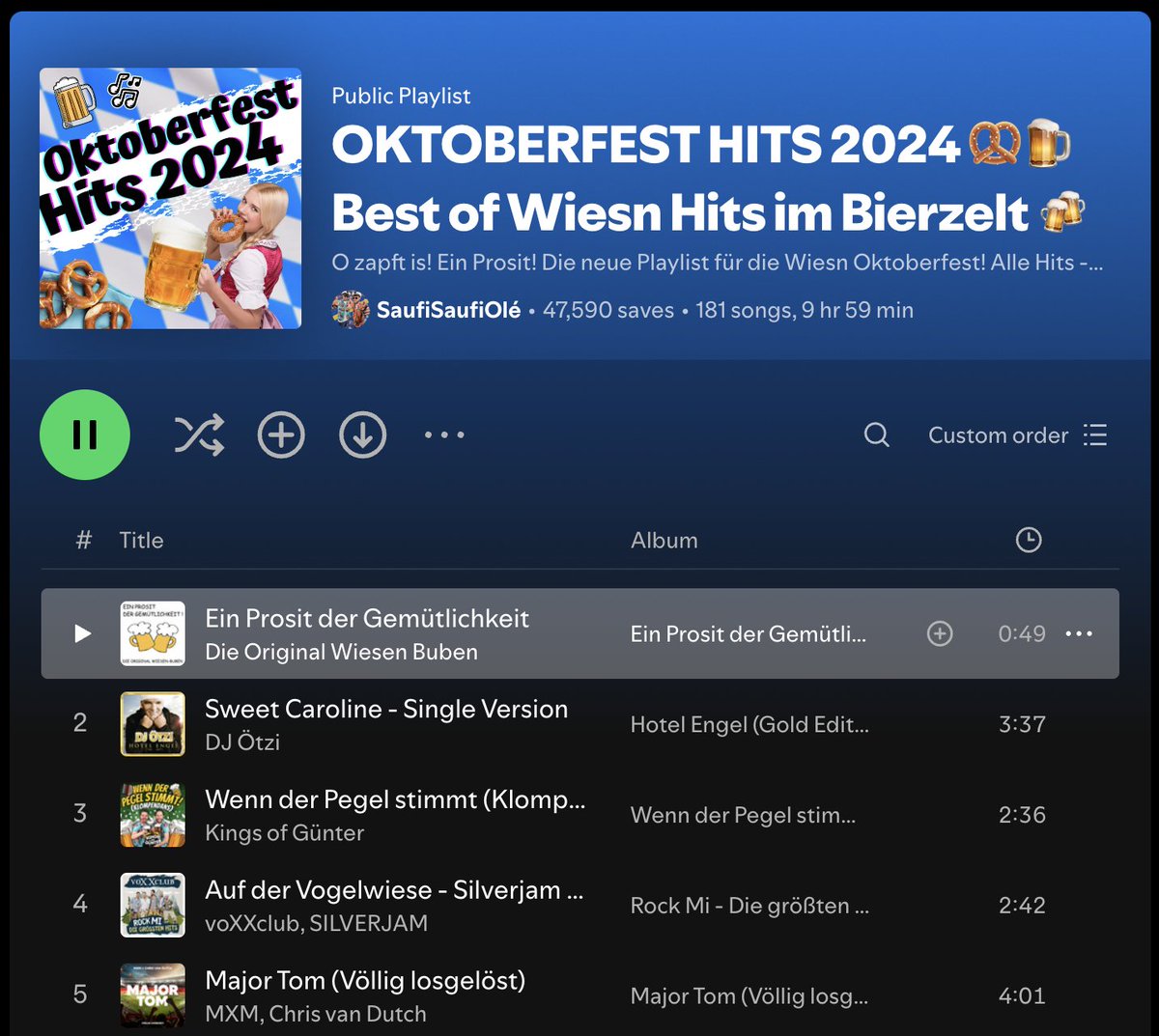This screenshot has width=1159, height=1036.
Task: Open artist Kings of Günter
Action: click(x=285, y=832)
